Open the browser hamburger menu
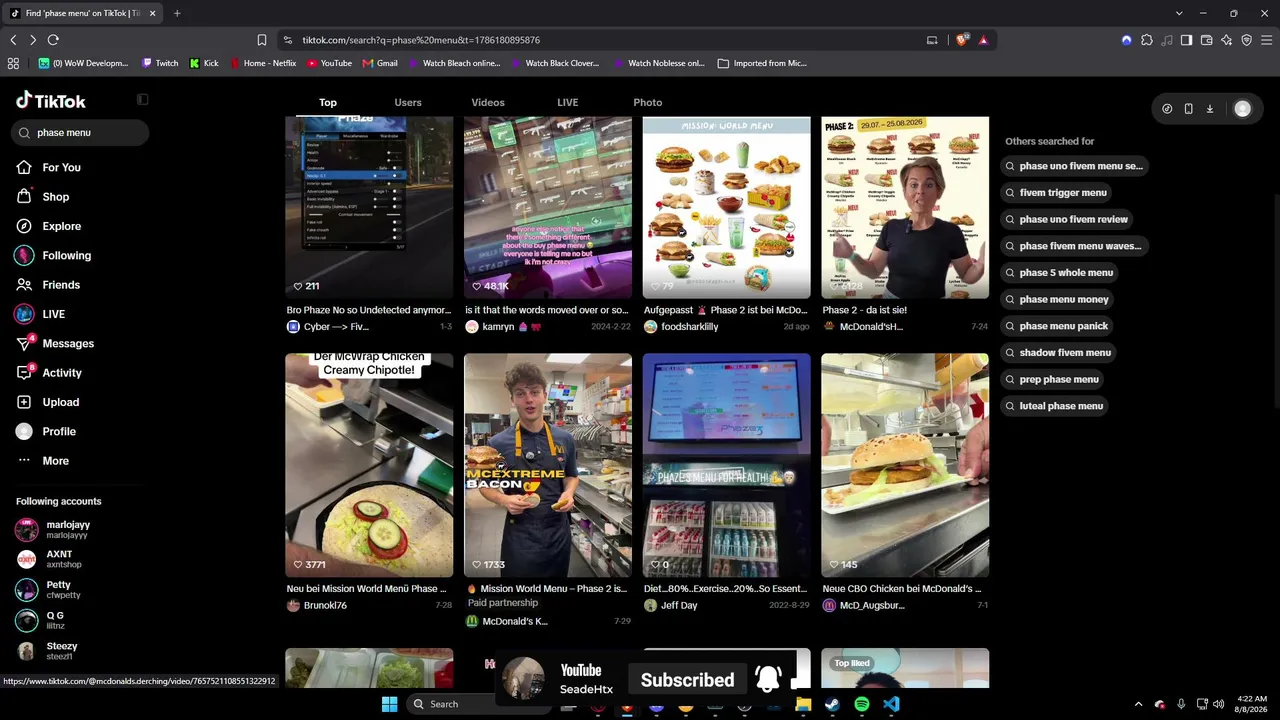The height and width of the screenshot is (720, 1280). (x=1267, y=40)
